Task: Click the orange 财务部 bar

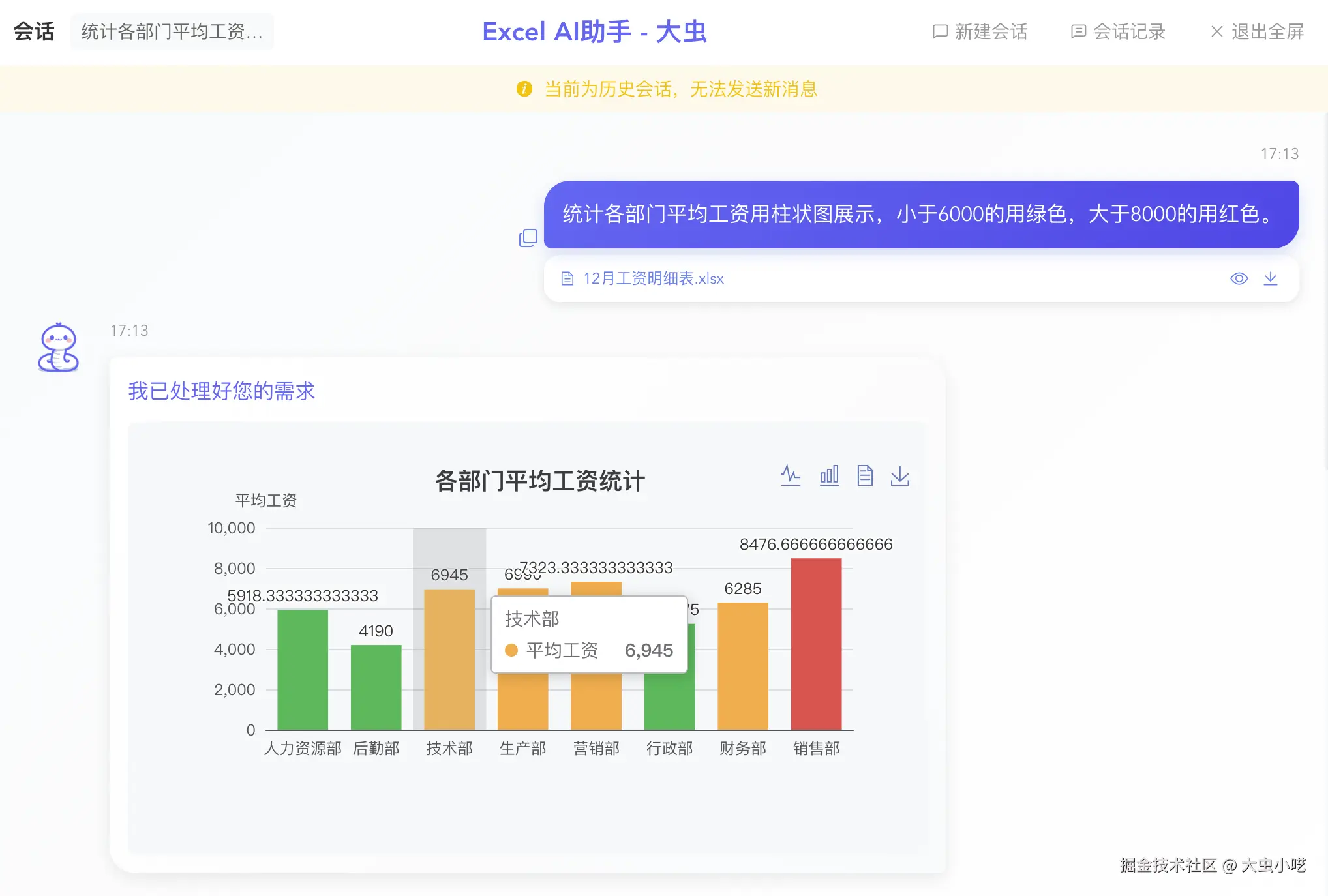Action: point(742,665)
